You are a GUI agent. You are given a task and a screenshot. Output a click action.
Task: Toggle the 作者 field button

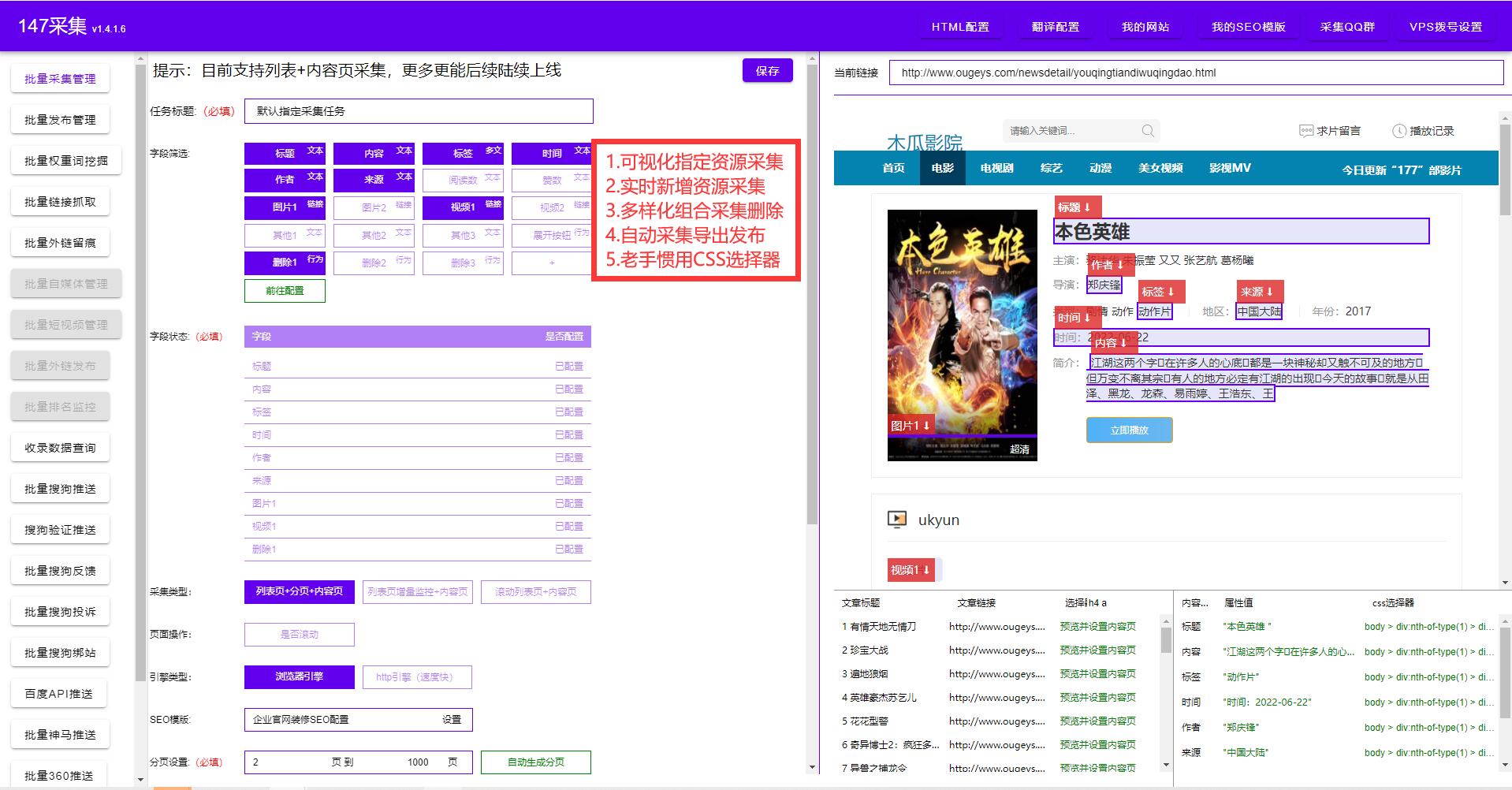point(285,181)
